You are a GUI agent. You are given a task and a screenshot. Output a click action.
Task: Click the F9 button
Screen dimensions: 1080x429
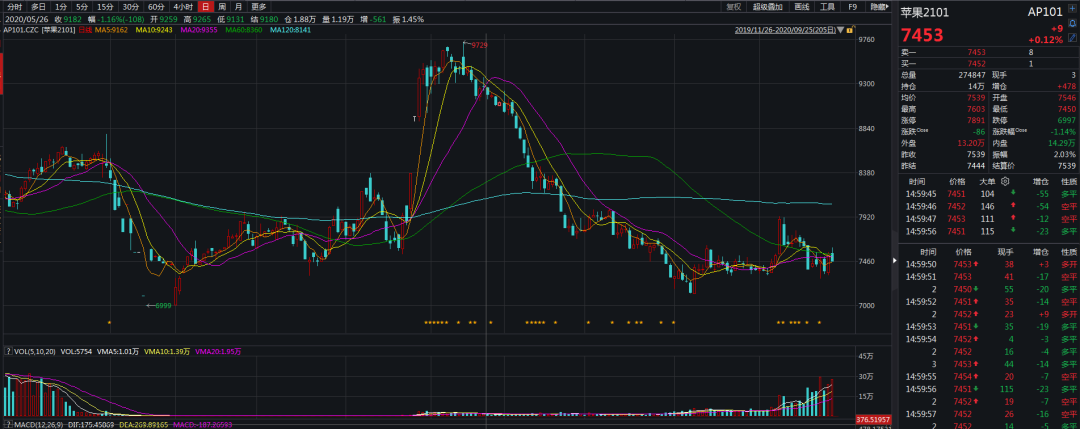[x=852, y=7]
